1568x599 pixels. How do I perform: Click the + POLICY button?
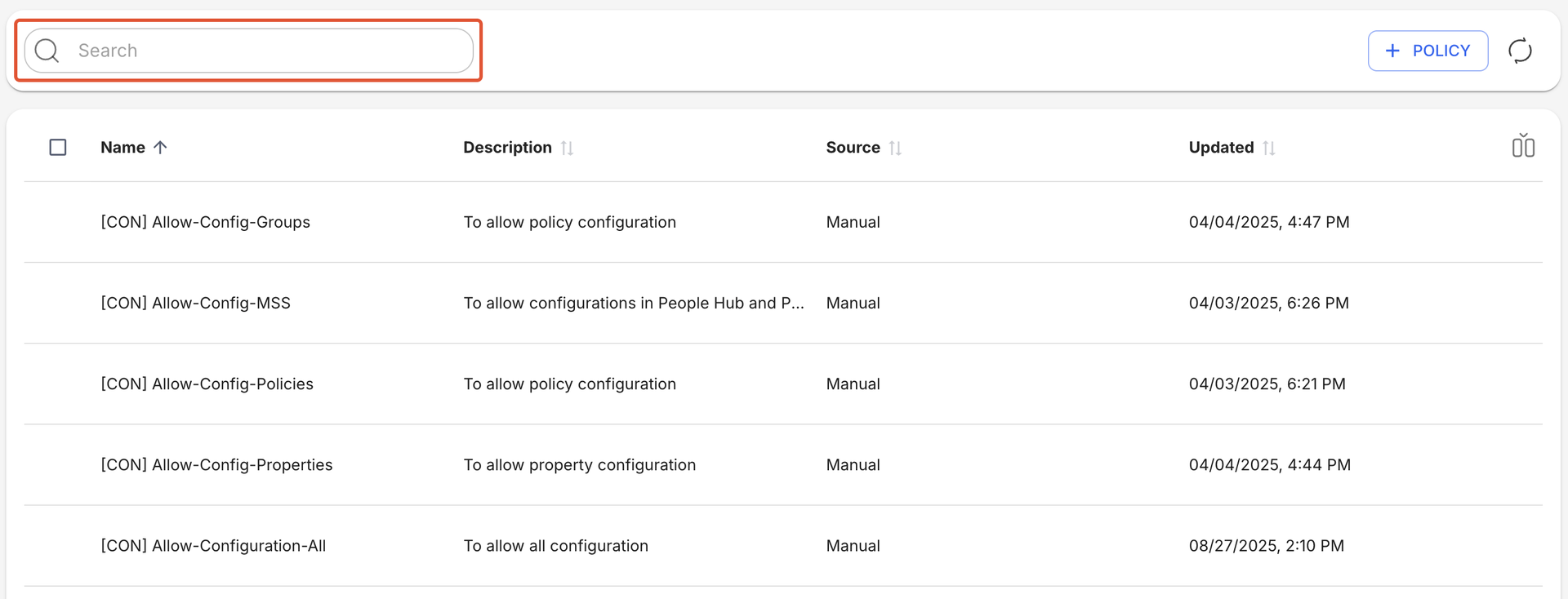[1428, 51]
